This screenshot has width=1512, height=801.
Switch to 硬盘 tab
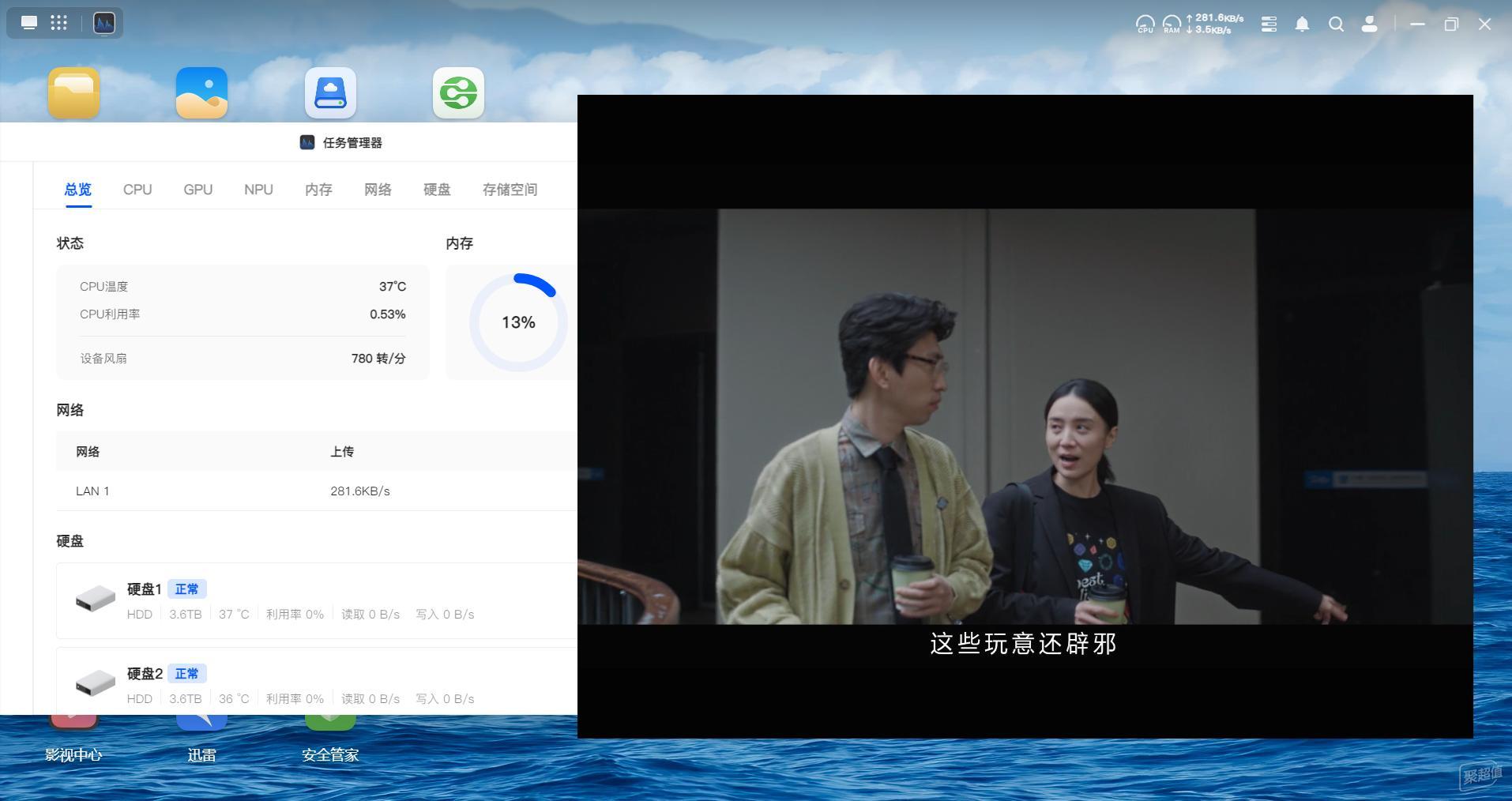(x=437, y=190)
